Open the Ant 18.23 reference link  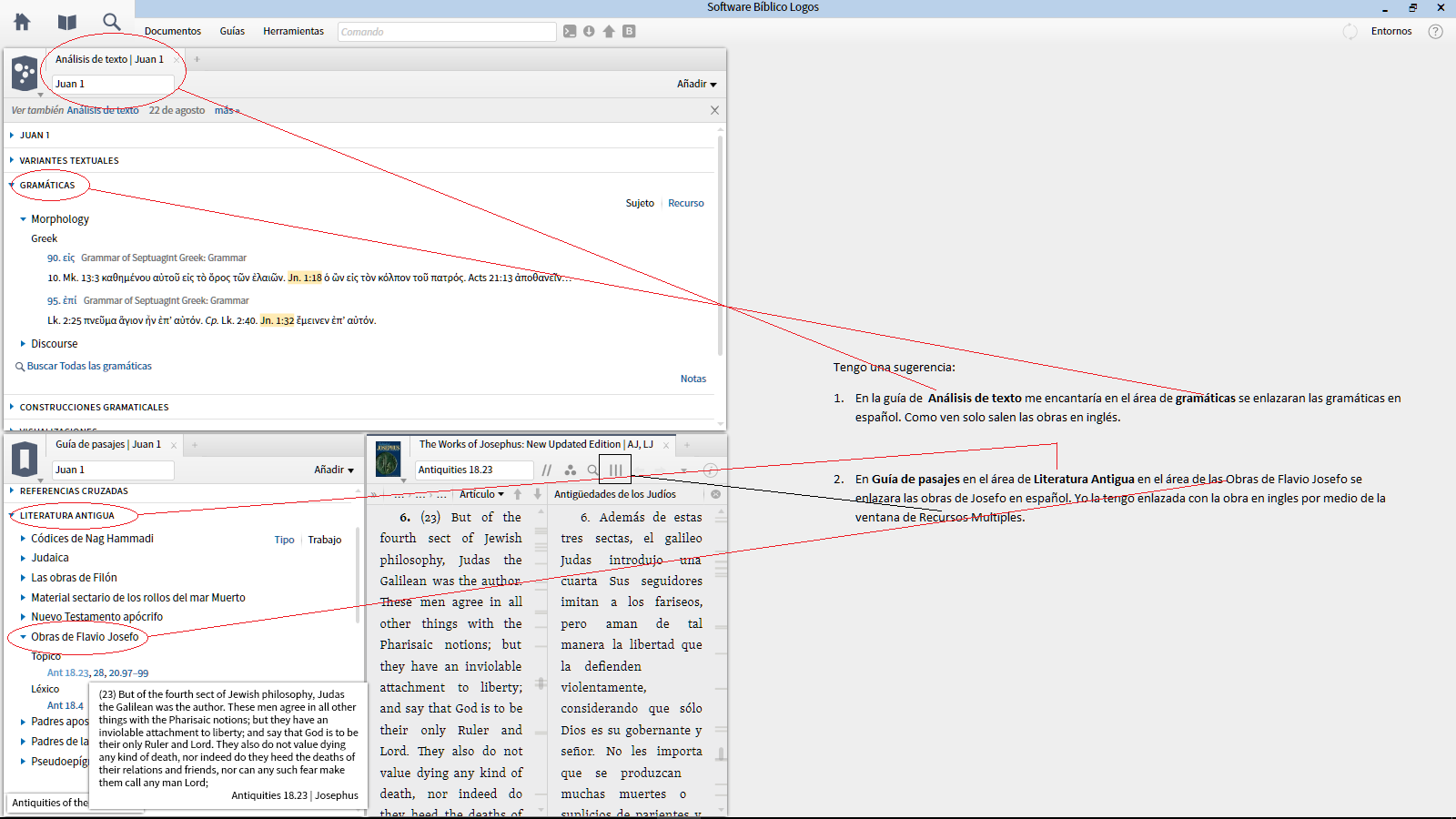click(x=68, y=672)
